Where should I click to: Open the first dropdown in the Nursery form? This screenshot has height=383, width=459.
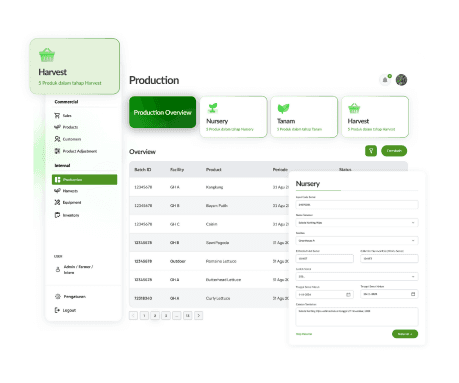(357, 223)
